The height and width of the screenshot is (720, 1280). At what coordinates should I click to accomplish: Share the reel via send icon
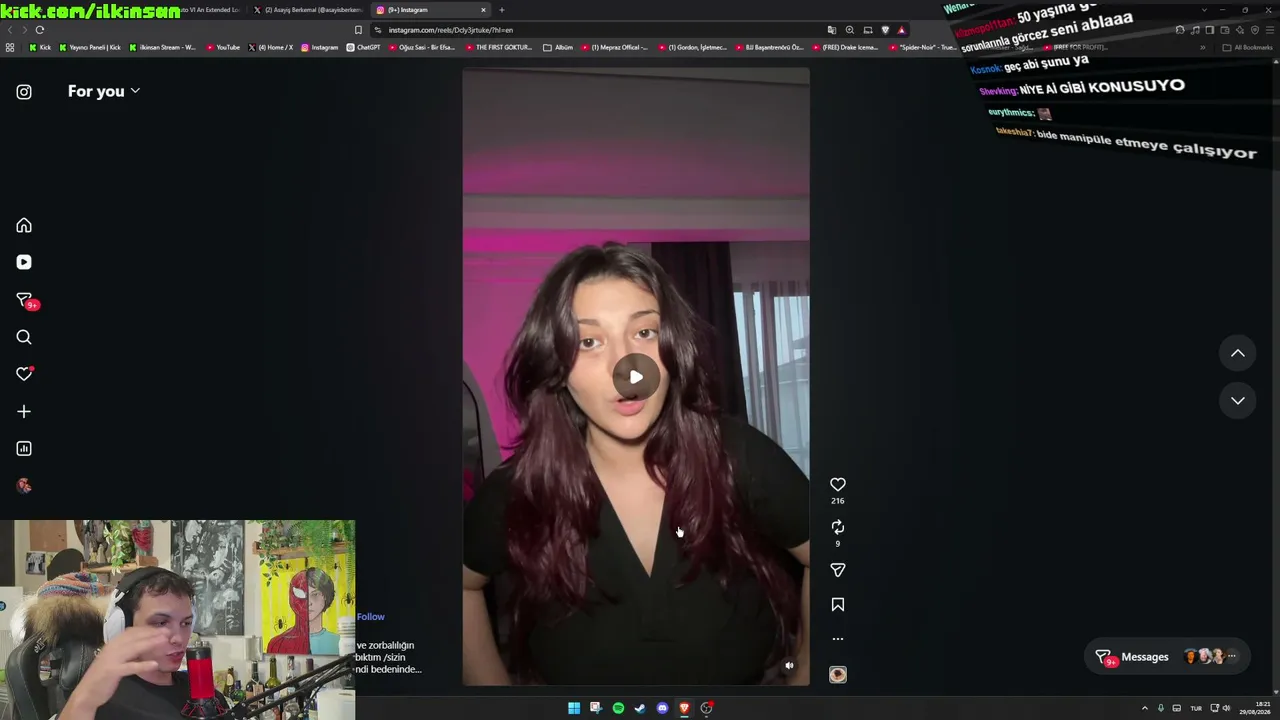pyautogui.click(x=838, y=570)
